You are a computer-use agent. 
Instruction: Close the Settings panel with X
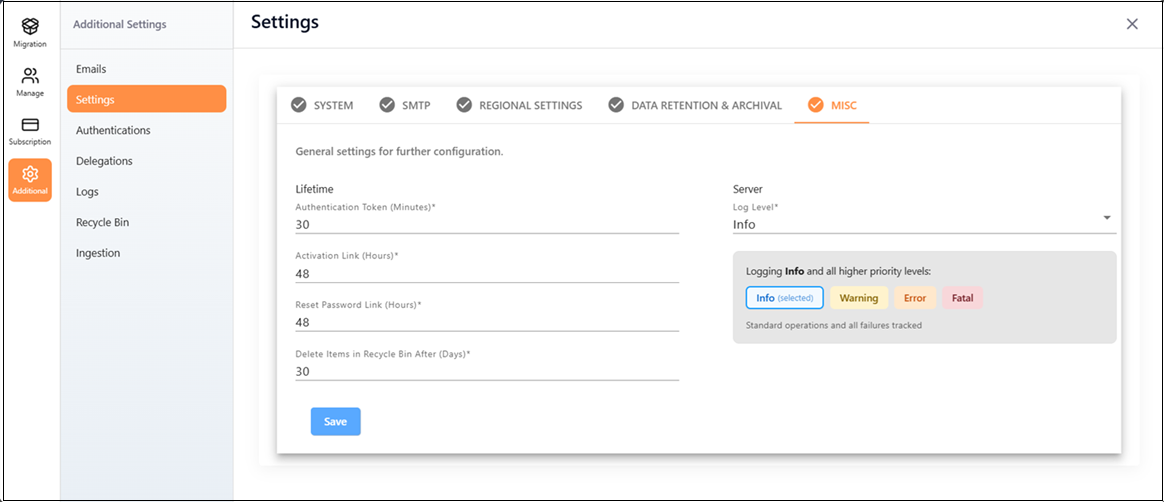[x=1132, y=24]
